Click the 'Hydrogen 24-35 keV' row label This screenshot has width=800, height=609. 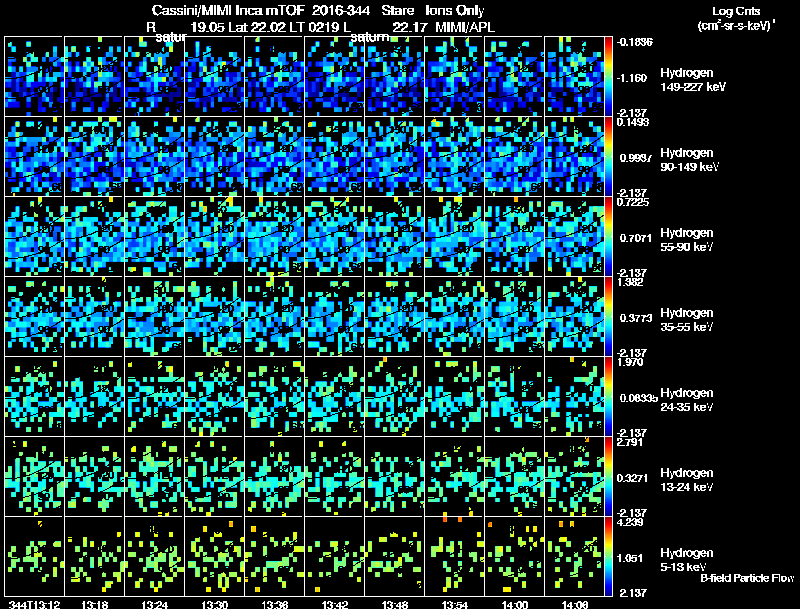(687, 400)
